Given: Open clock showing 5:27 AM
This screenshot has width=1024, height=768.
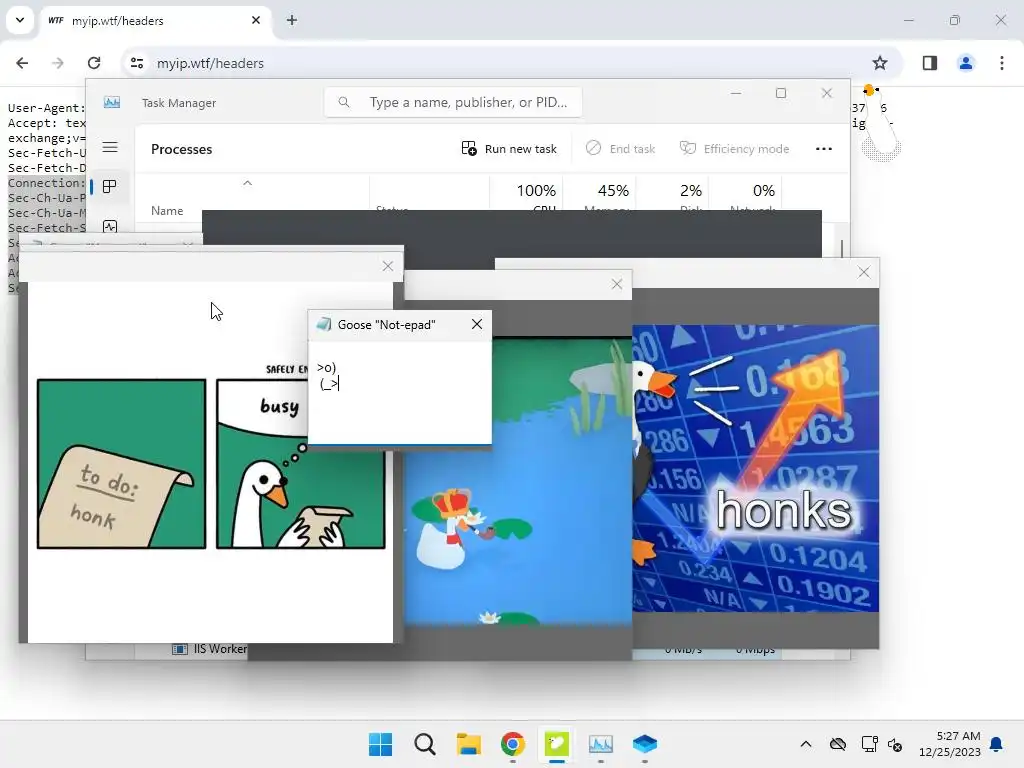Looking at the screenshot, I should 950,744.
